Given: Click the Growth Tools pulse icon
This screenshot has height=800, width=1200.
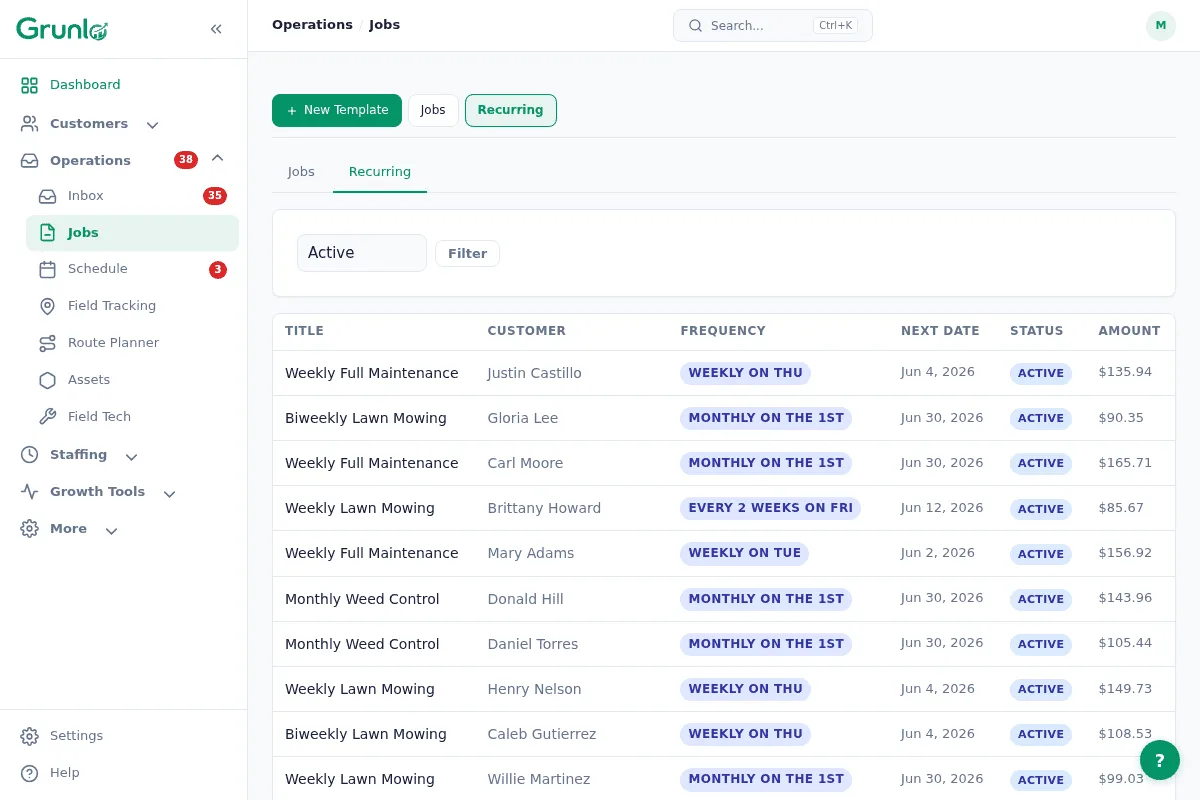Looking at the screenshot, I should [30, 492].
